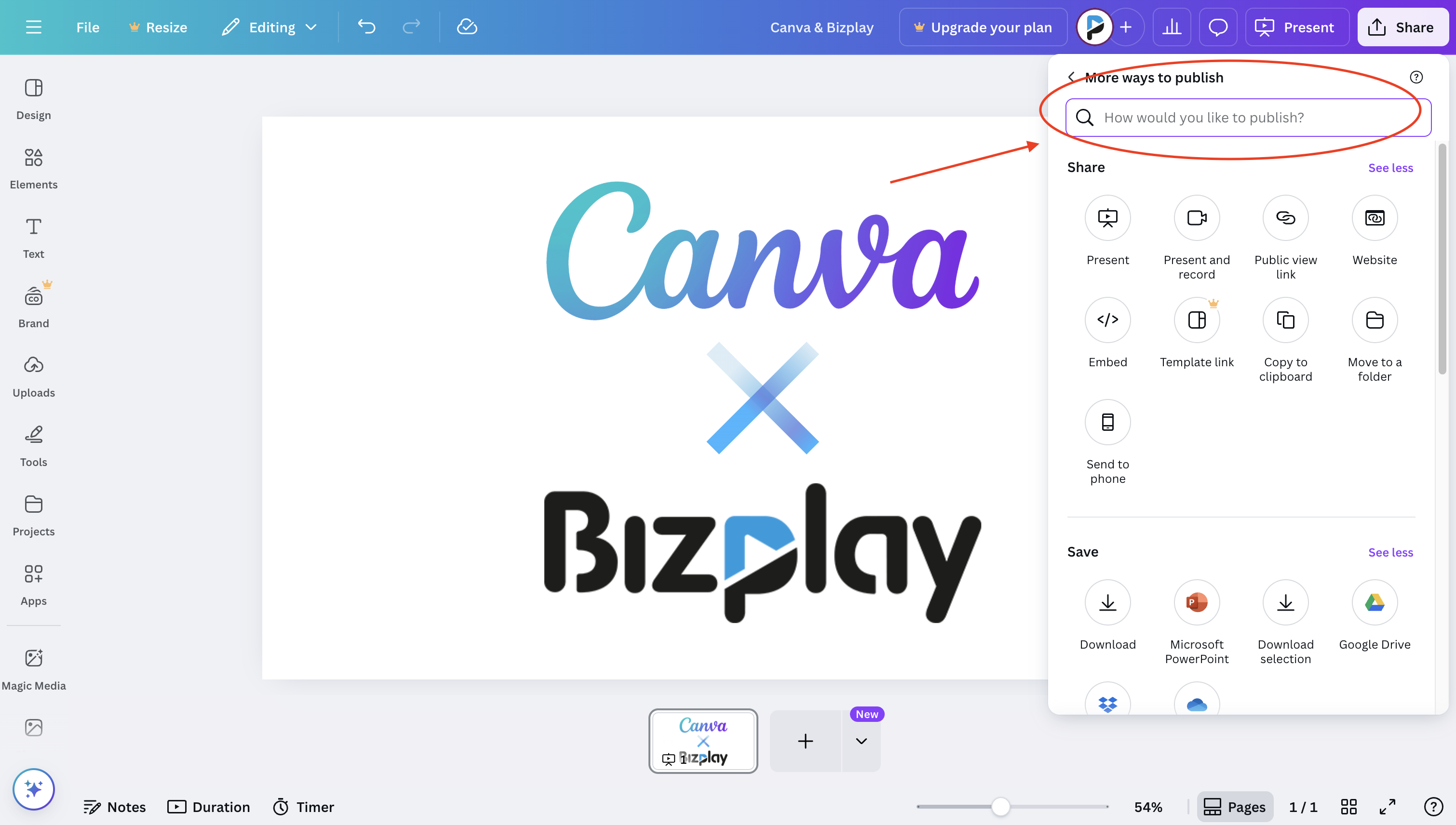This screenshot has height=825, width=1456.
Task: Publish as Website
Action: (x=1375, y=231)
